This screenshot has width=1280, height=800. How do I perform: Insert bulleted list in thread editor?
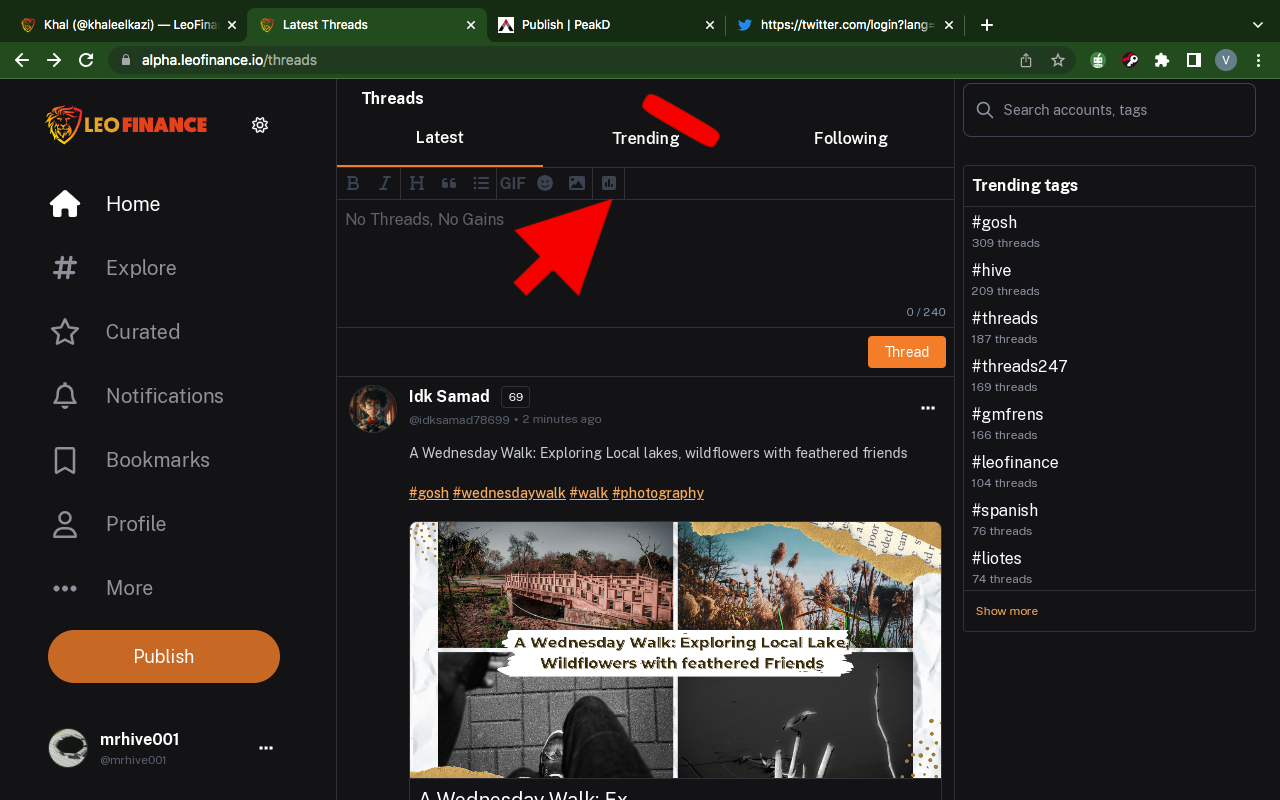pos(481,183)
